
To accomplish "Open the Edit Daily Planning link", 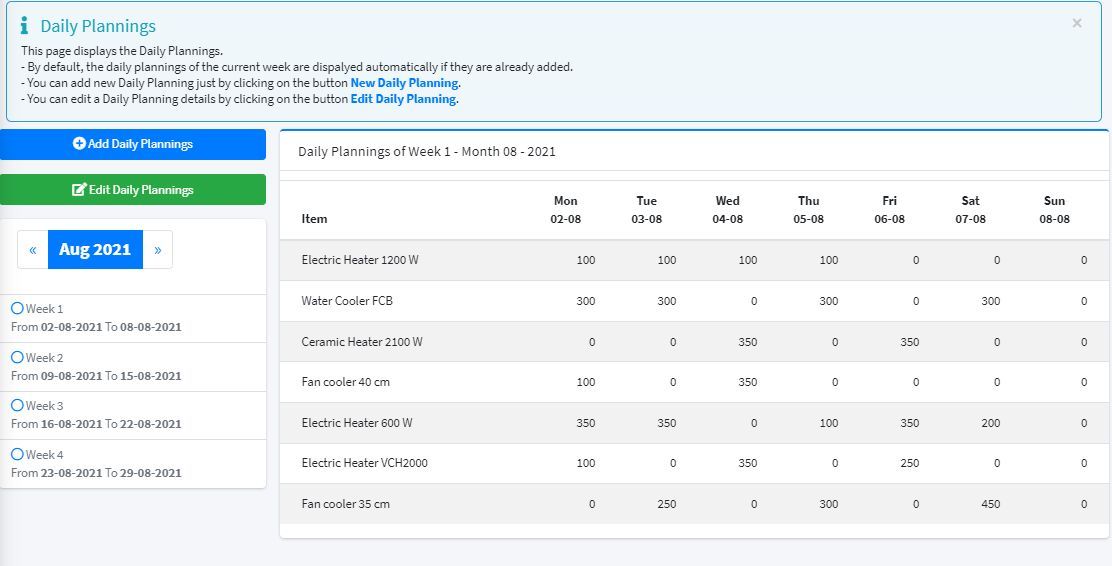I will click(x=403, y=99).
